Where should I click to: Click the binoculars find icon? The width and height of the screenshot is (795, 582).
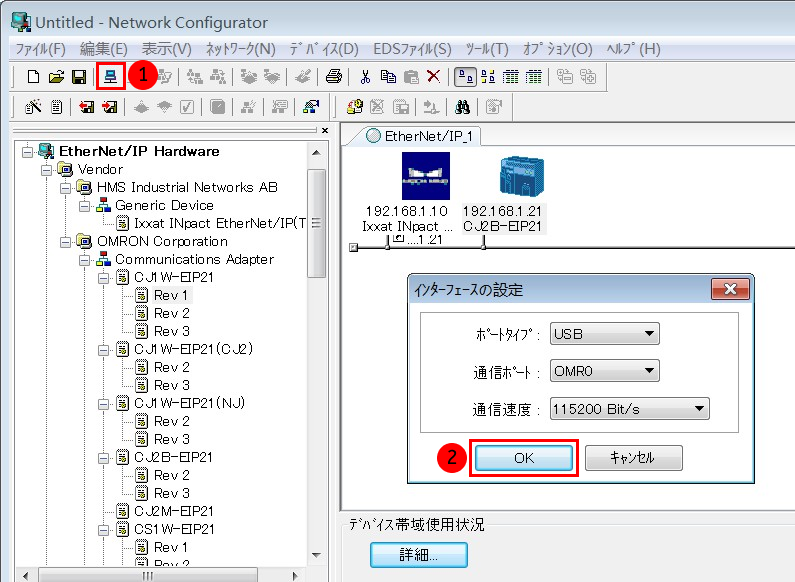point(463,107)
